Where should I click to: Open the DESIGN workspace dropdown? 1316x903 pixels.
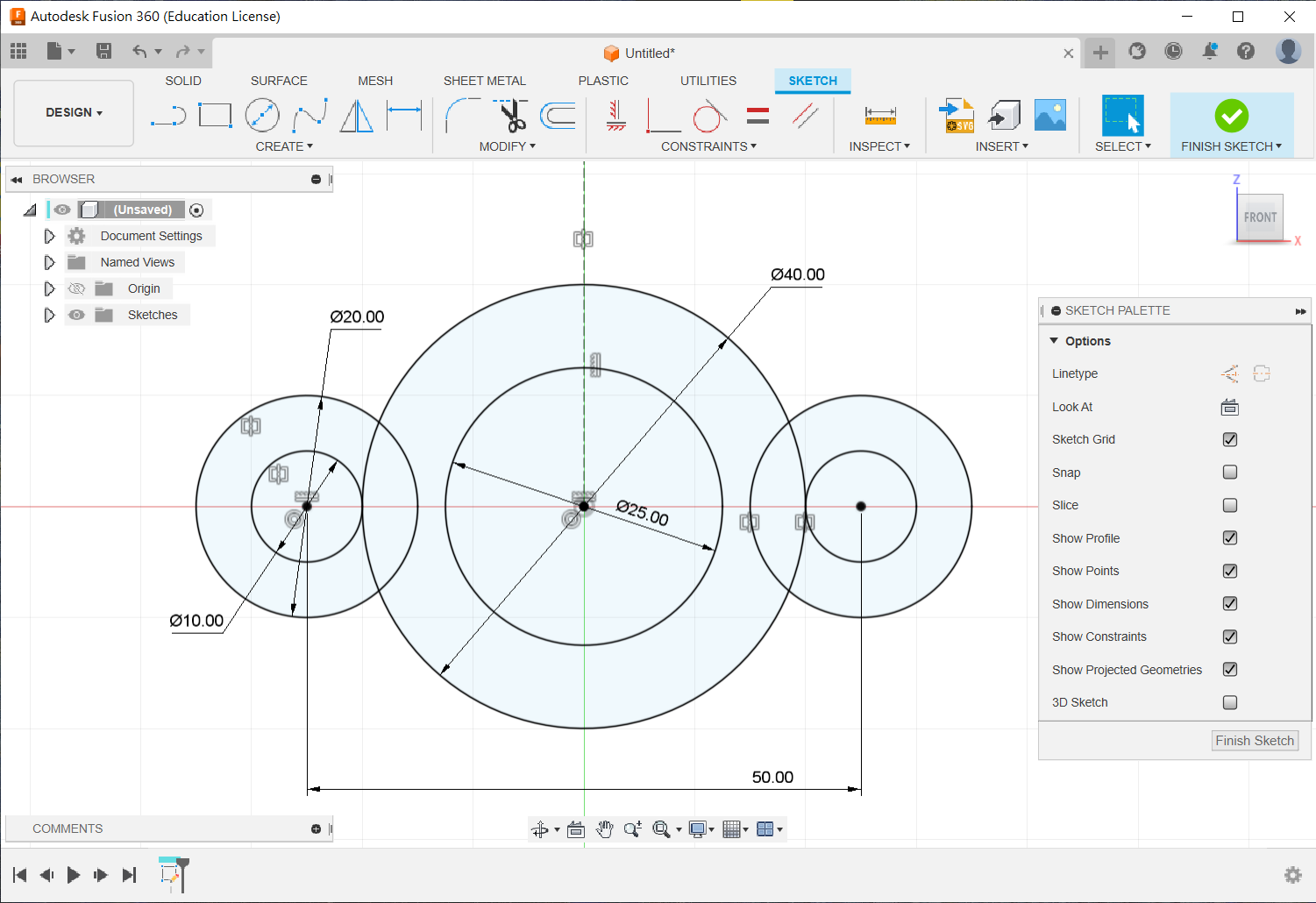[75, 113]
